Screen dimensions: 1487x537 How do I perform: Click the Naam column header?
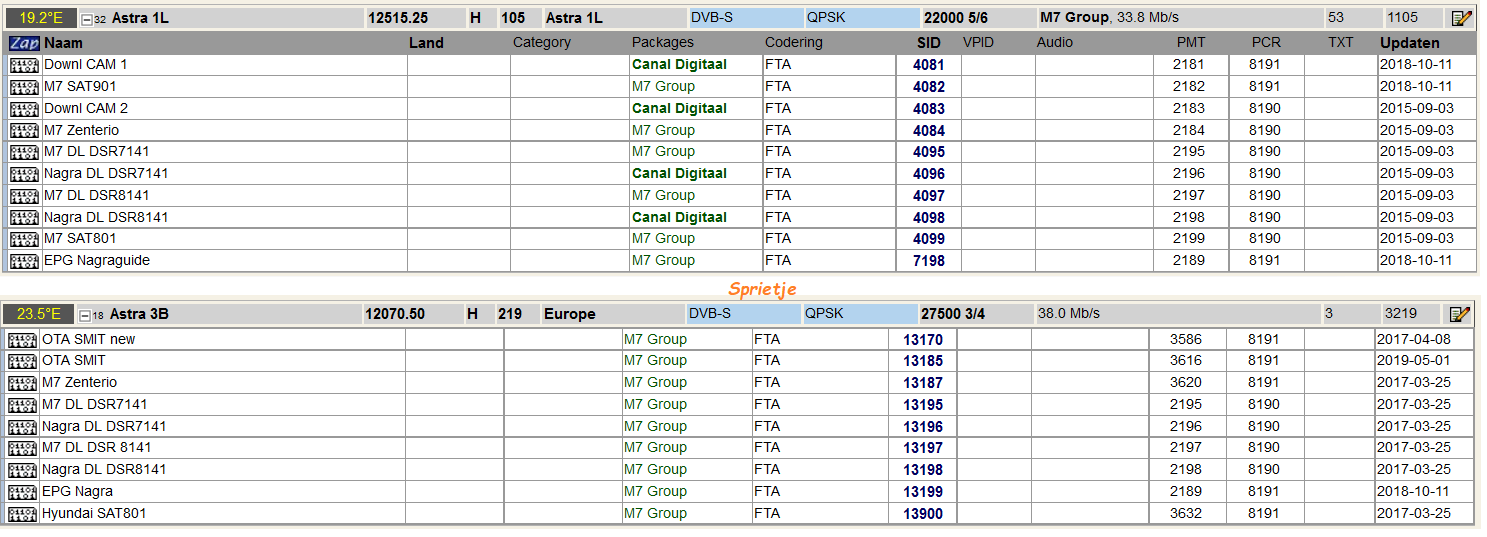[64, 43]
